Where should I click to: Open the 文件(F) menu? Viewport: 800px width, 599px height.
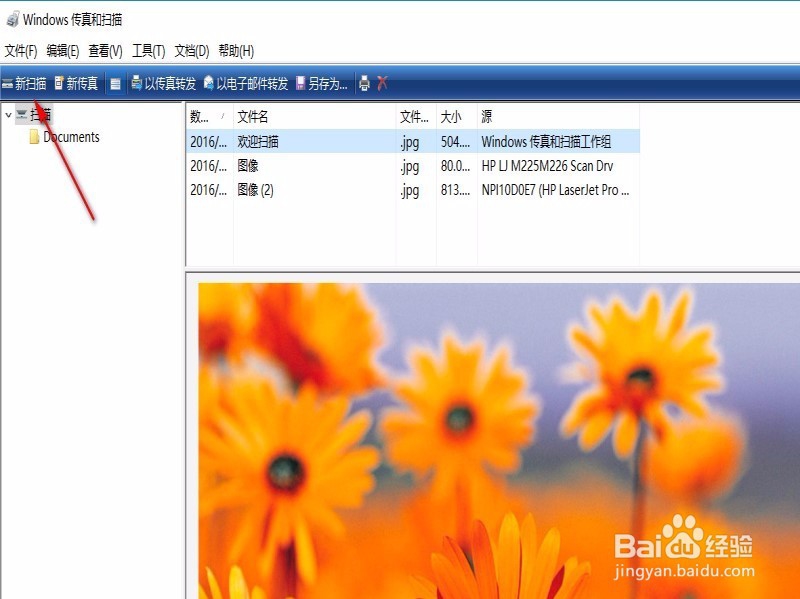coord(21,51)
